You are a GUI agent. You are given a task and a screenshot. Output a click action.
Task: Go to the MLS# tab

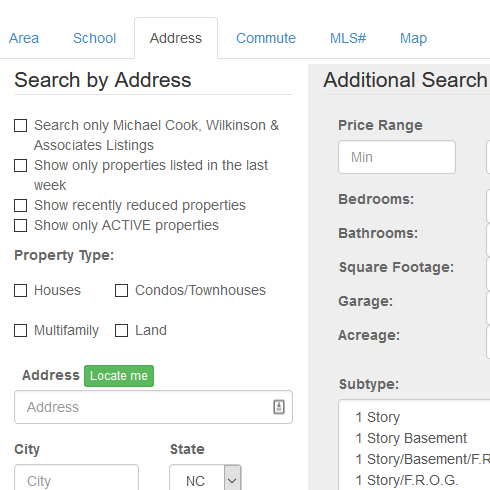[x=348, y=38]
